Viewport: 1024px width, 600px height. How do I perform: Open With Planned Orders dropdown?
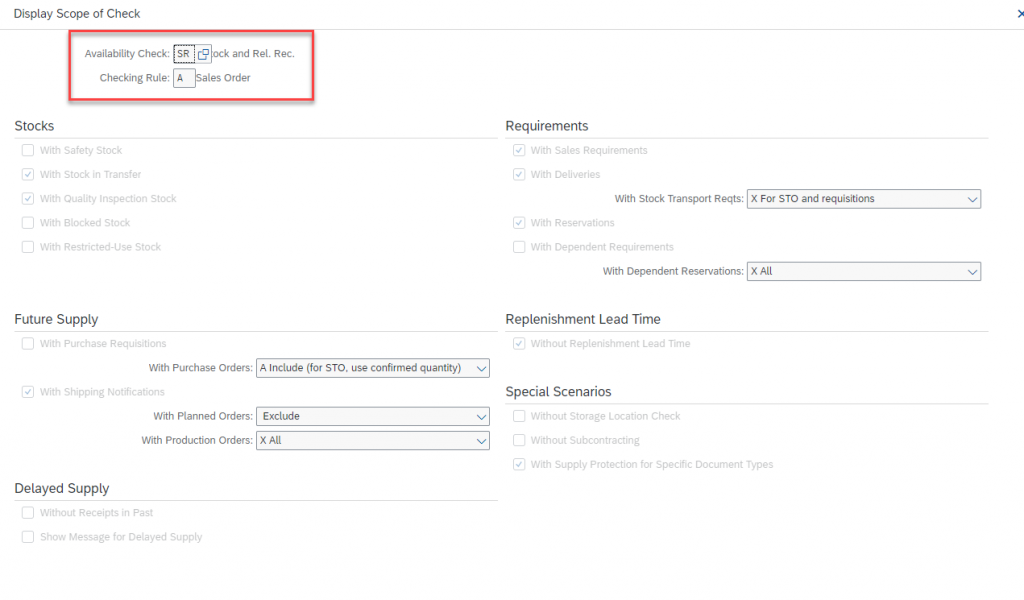pyautogui.click(x=372, y=416)
